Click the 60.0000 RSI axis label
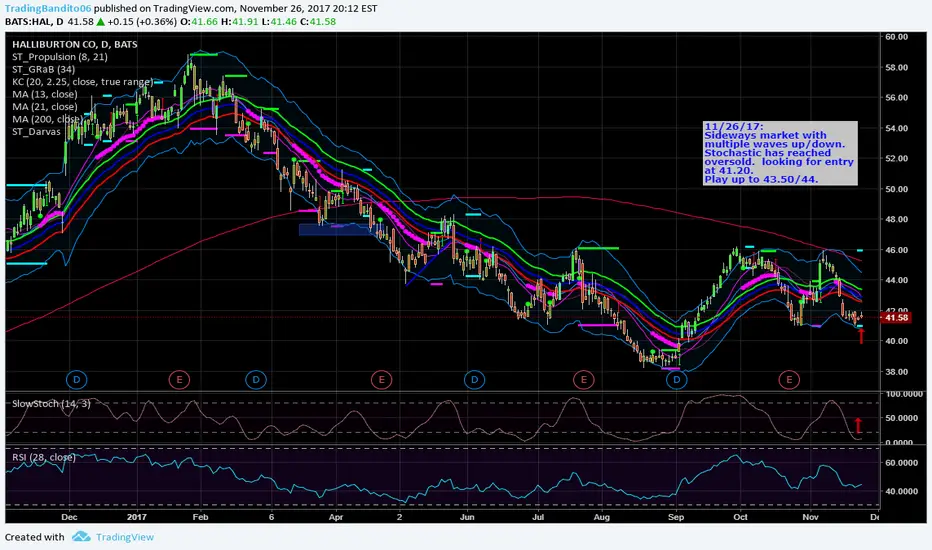Viewport: 932px width, 550px height. tap(904, 463)
